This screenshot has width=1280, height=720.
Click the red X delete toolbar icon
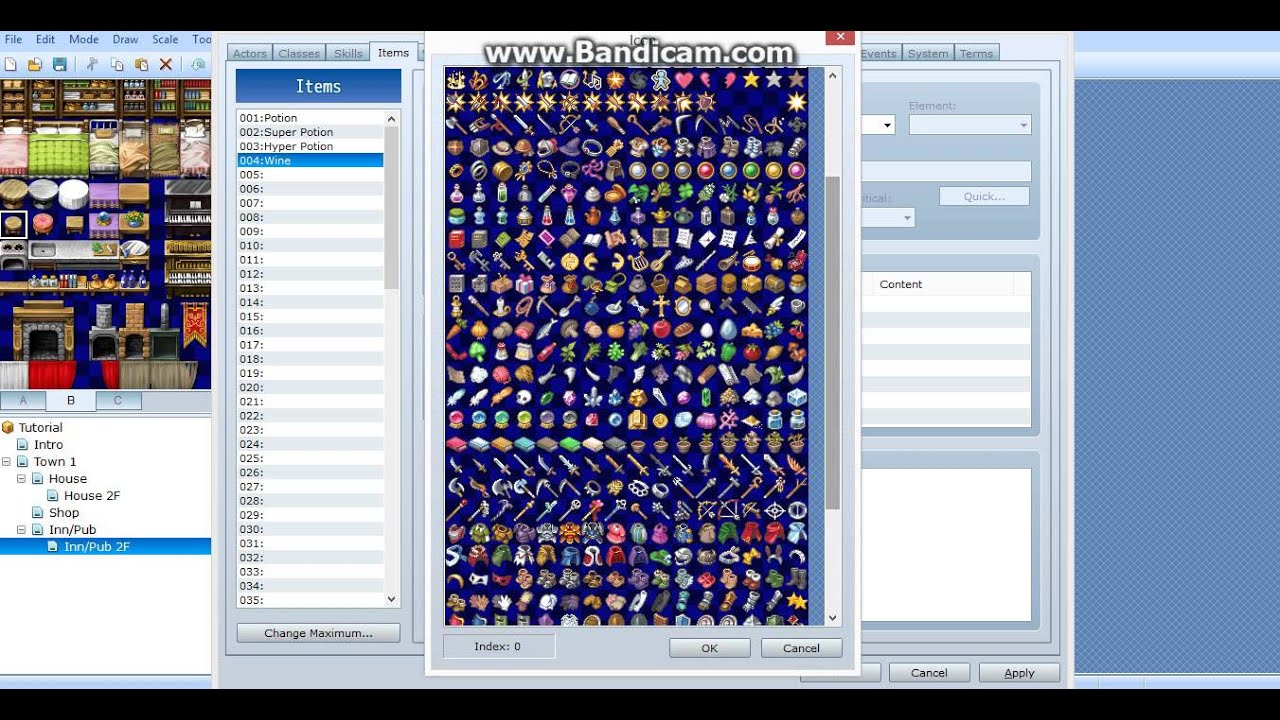(x=166, y=64)
